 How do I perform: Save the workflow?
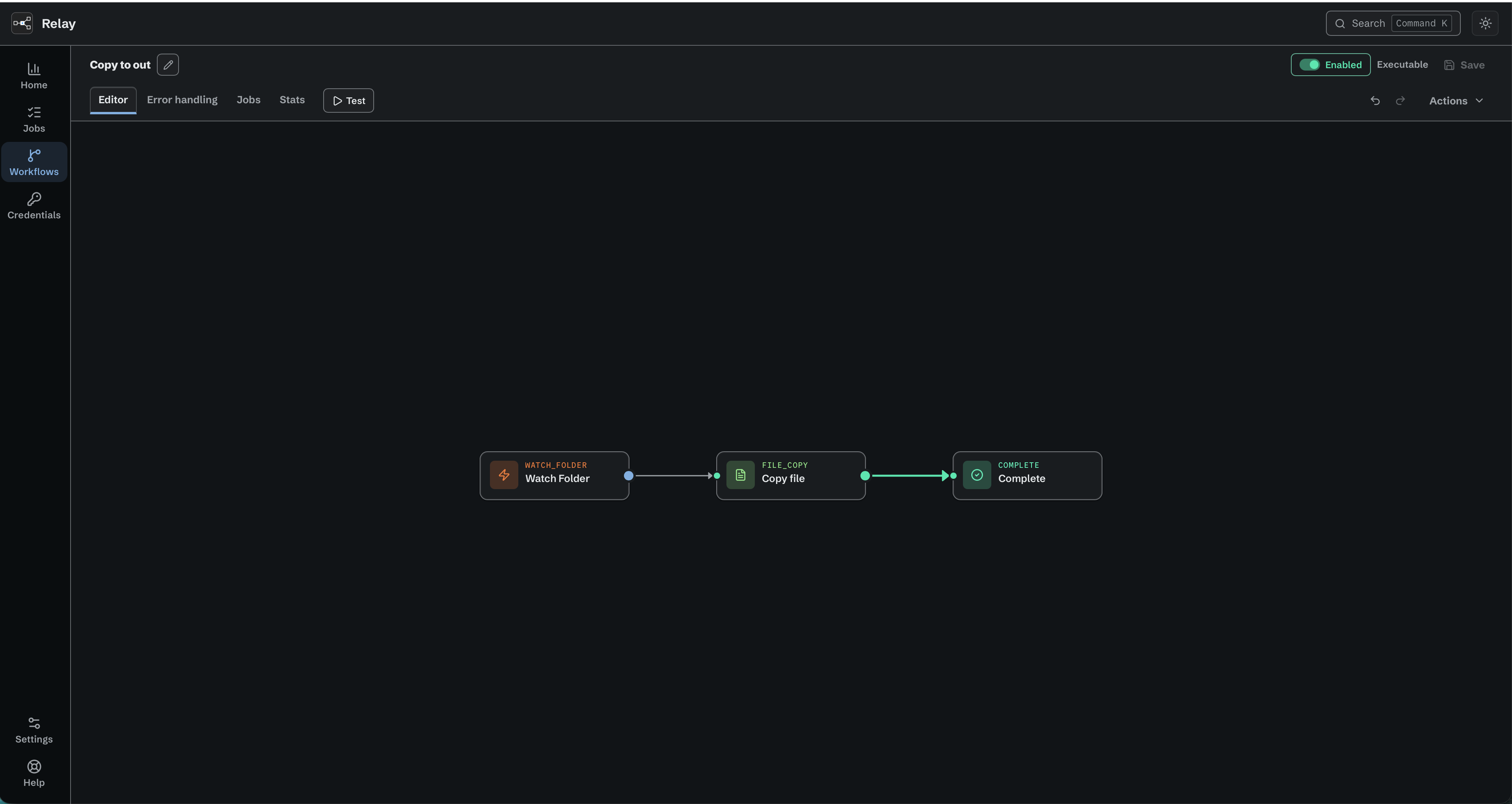coord(1464,65)
